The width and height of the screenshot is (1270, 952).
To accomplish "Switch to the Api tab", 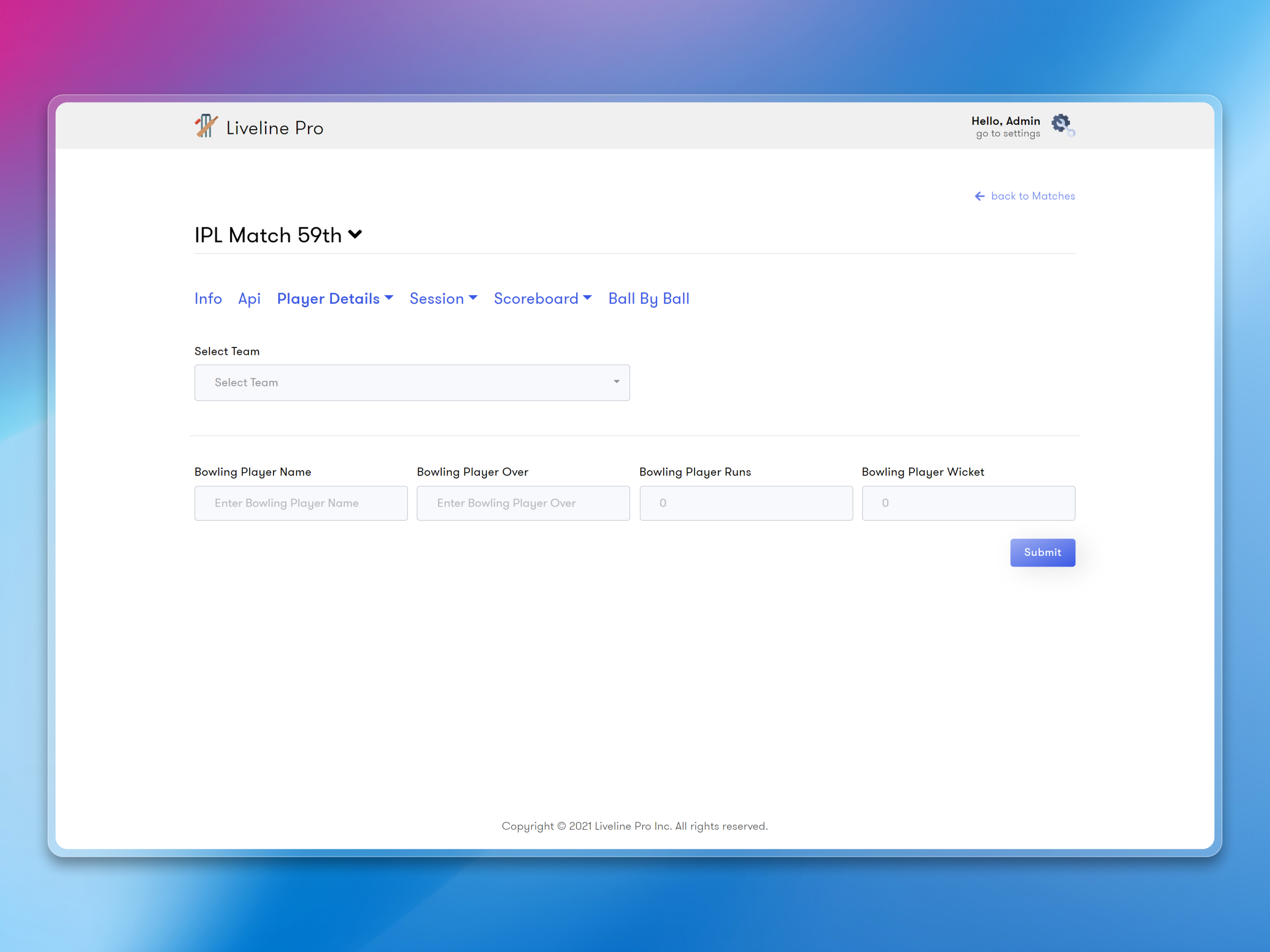I will coord(249,298).
